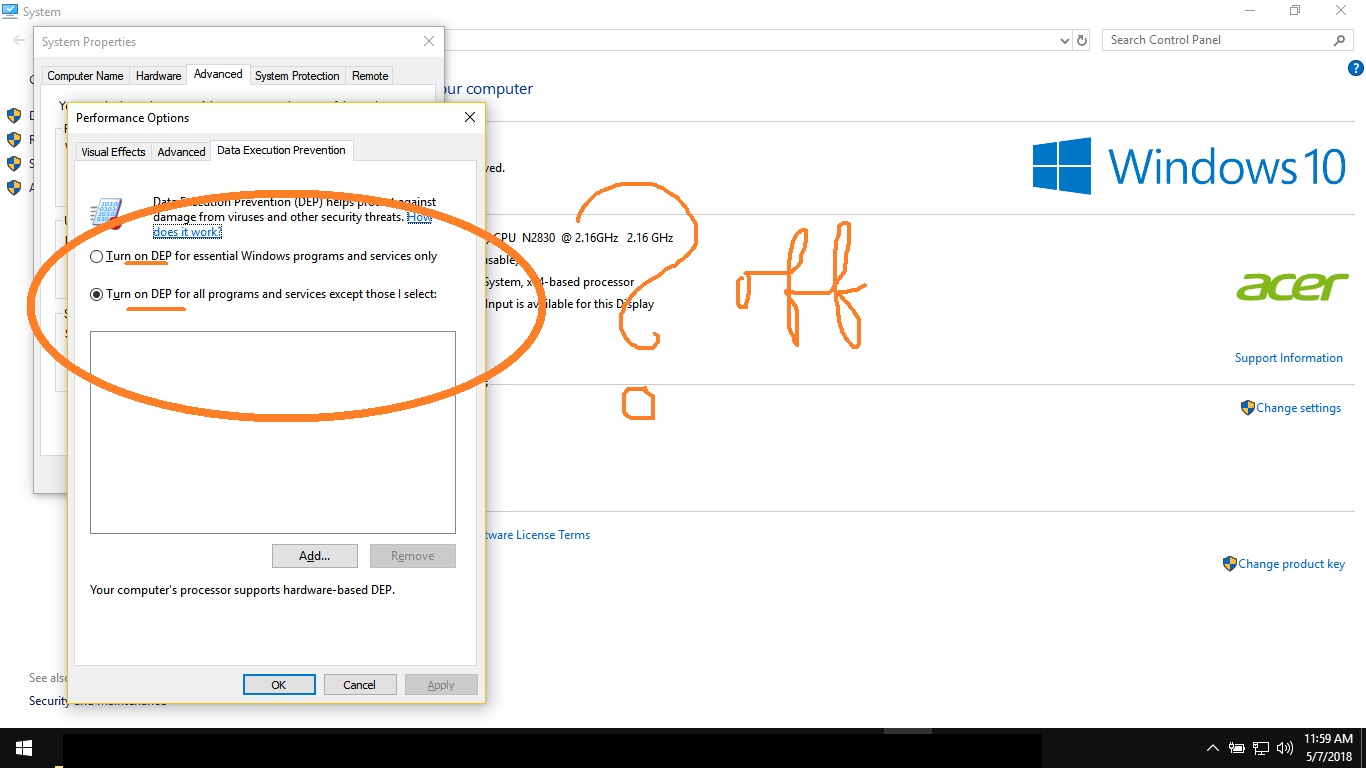Refresh the Control Panel address bar
This screenshot has width=1366, height=768.
point(1081,41)
